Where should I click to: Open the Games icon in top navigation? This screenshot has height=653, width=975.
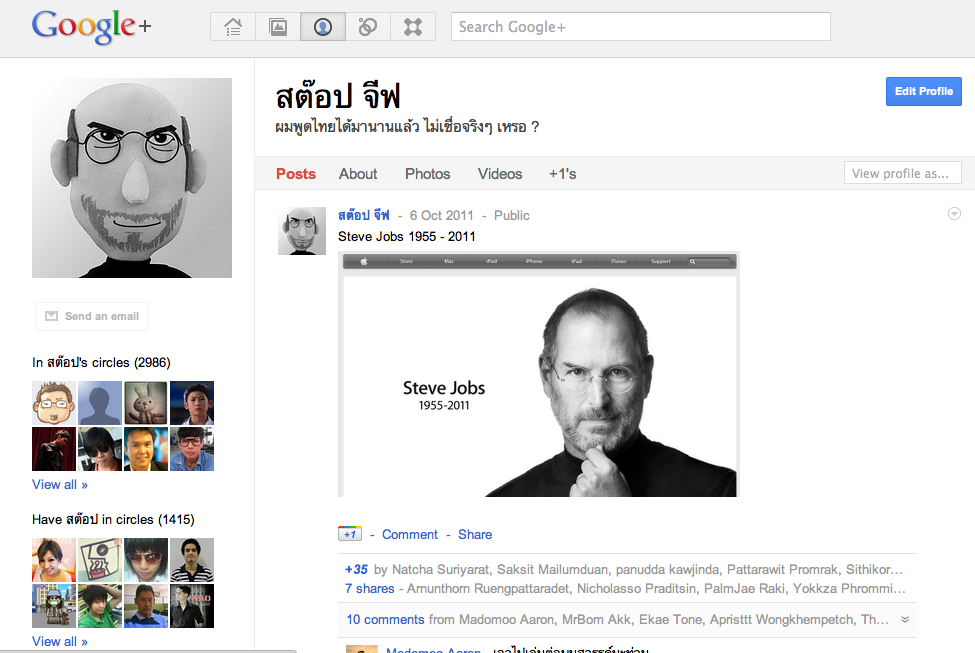[413, 27]
